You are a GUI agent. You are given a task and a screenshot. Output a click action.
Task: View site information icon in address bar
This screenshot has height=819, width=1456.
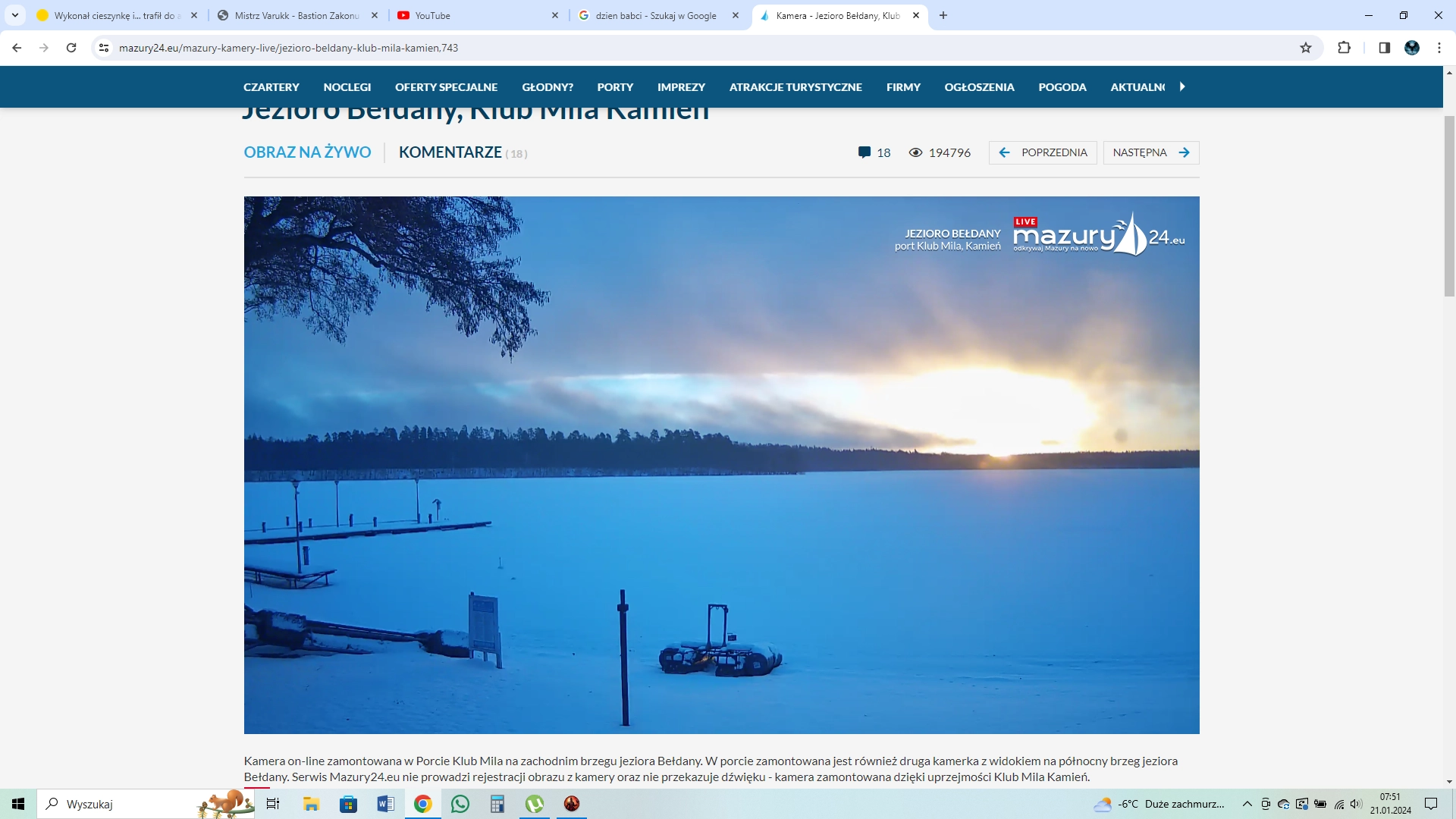click(x=104, y=48)
